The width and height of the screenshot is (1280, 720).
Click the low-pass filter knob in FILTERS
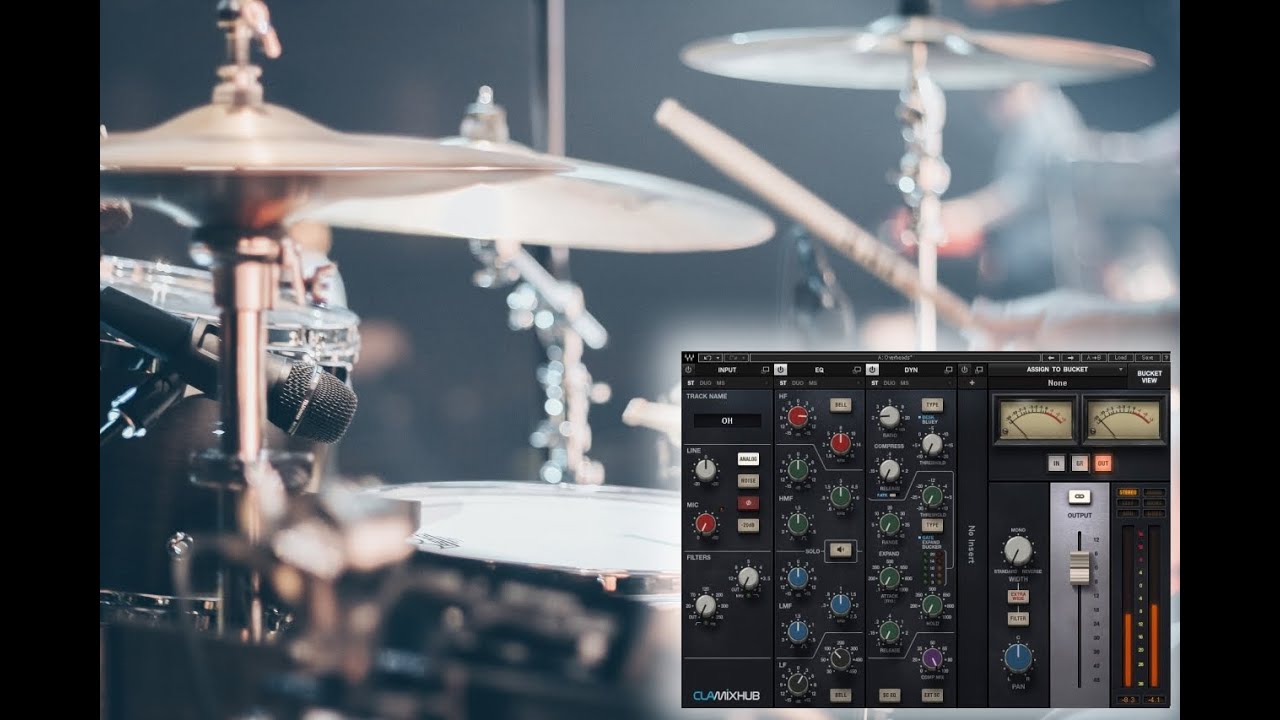(748, 577)
